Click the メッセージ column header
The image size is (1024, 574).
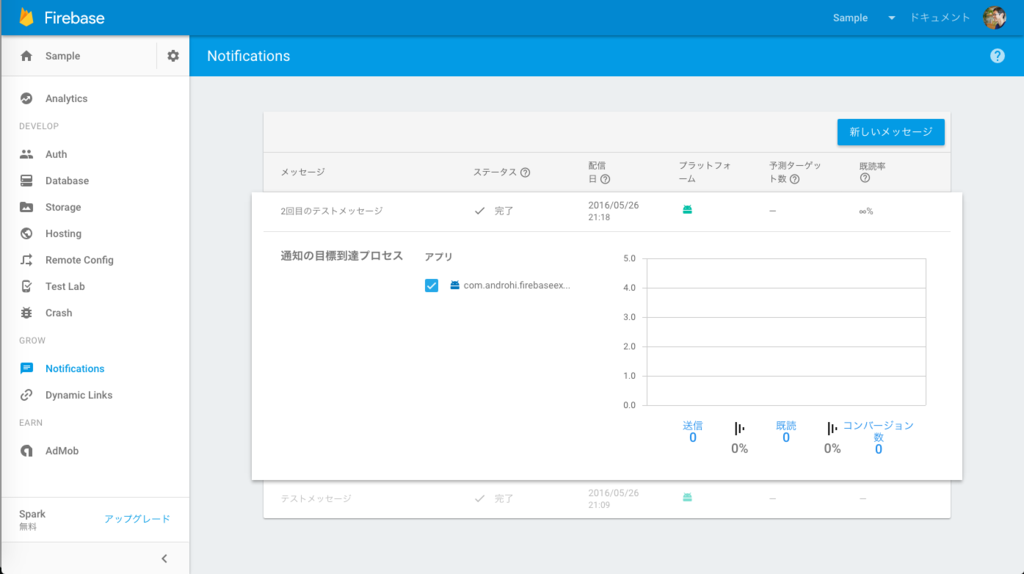(x=303, y=172)
